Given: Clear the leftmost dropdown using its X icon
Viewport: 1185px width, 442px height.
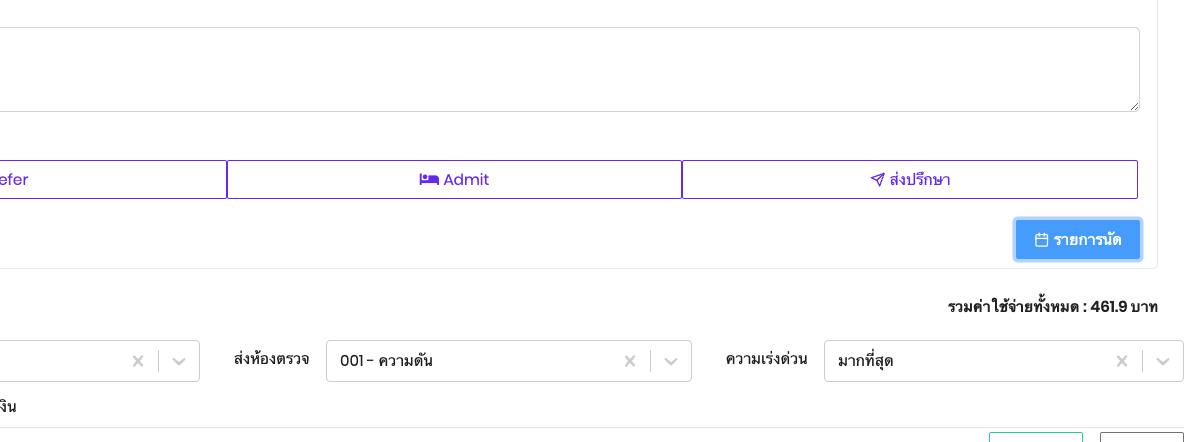Looking at the screenshot, I should 138,361.
